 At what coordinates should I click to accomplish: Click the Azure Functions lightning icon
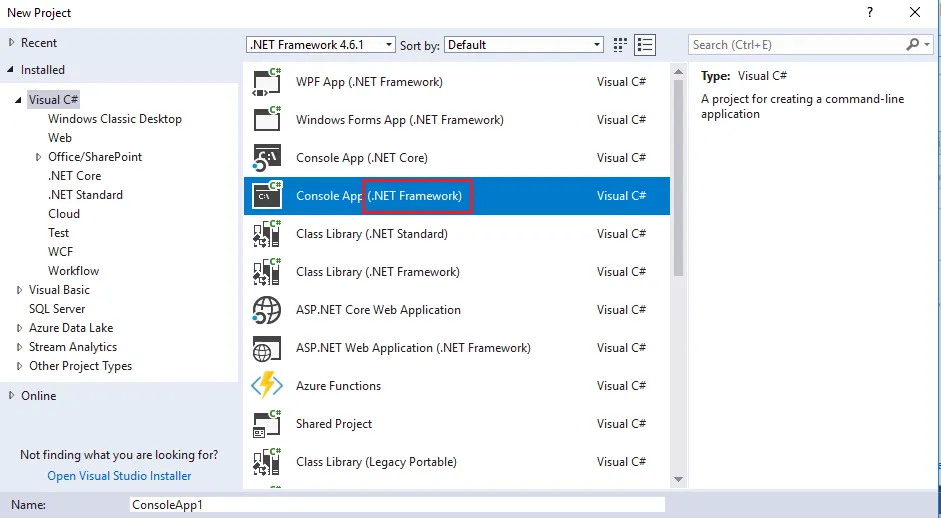click(x=267, y=385)
